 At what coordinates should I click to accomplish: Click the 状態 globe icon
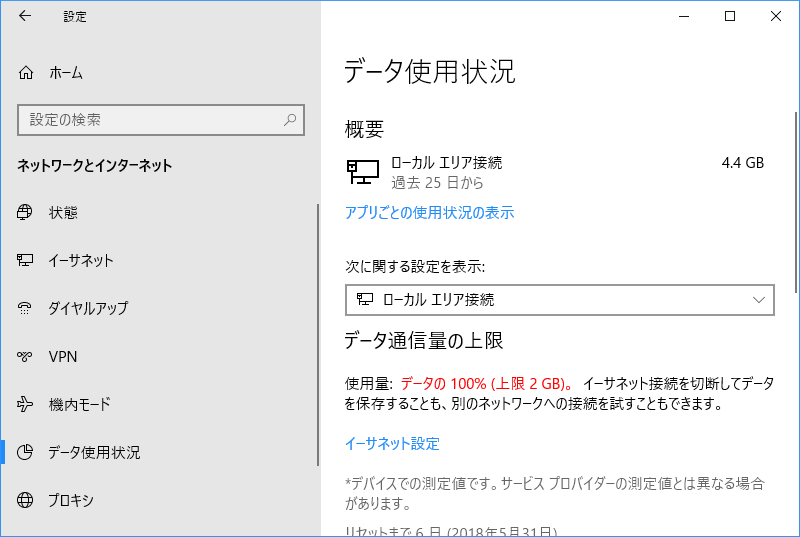[24, 212]
